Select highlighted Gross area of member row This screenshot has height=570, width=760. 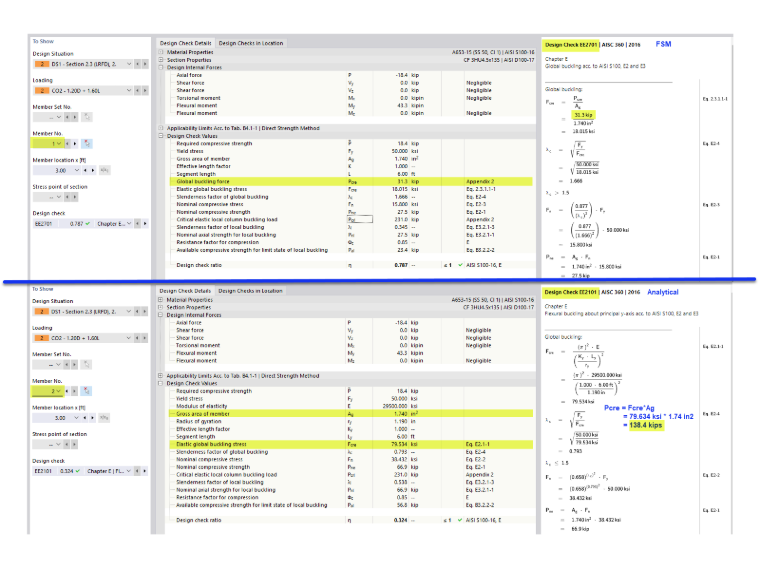coord(351,414)
